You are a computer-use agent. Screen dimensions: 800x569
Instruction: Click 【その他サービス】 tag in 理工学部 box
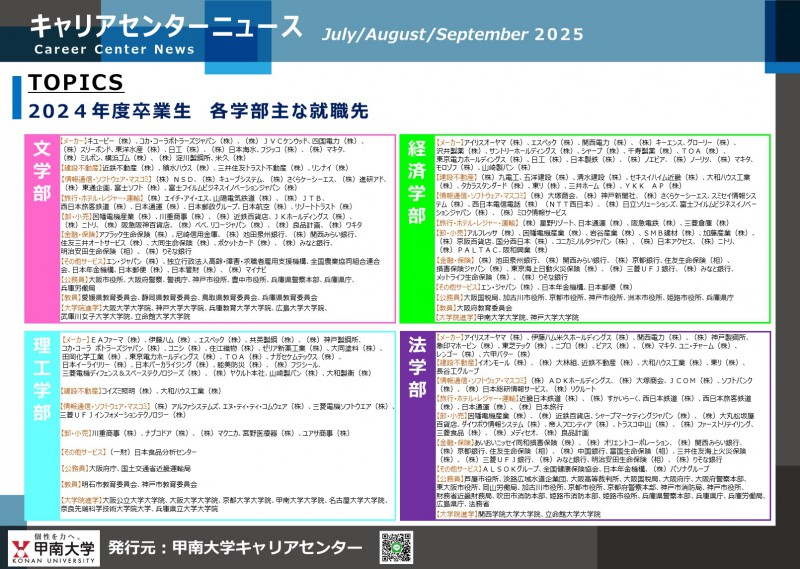pyautogui.click(x=83, y=452)
